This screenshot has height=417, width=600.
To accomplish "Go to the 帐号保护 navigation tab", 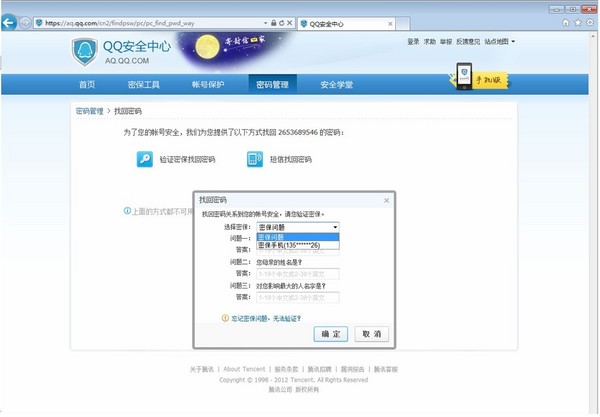I will [208, 85].
